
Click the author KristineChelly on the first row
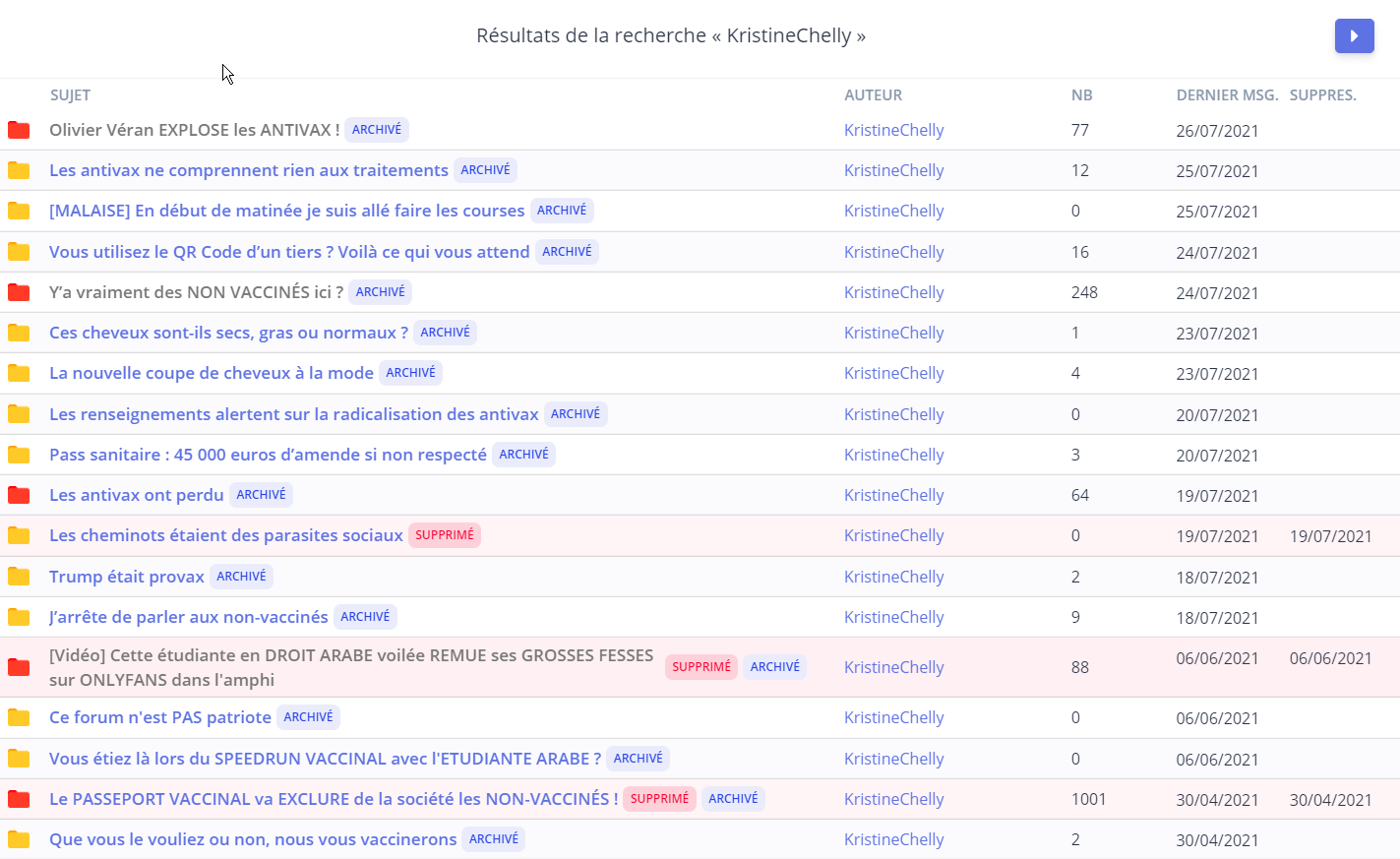click(893, 130)
